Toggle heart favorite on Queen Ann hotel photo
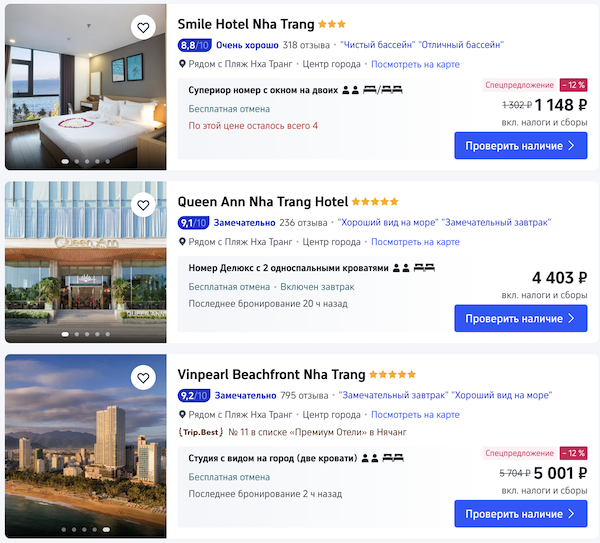Viewport: 600px width, 543px height. click(x=143, y=205)
